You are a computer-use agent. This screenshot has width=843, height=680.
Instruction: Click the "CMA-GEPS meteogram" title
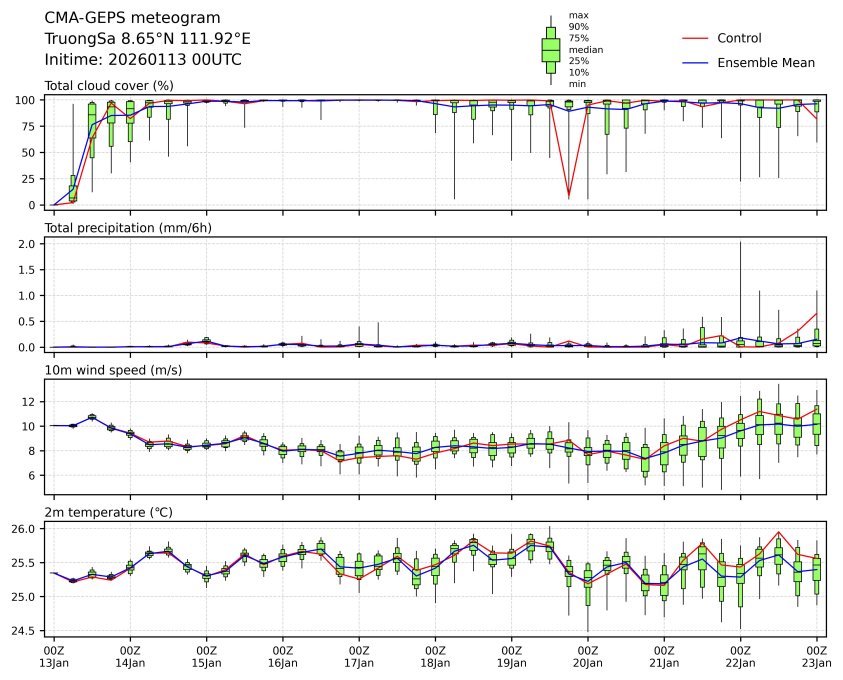pos(127,18)
